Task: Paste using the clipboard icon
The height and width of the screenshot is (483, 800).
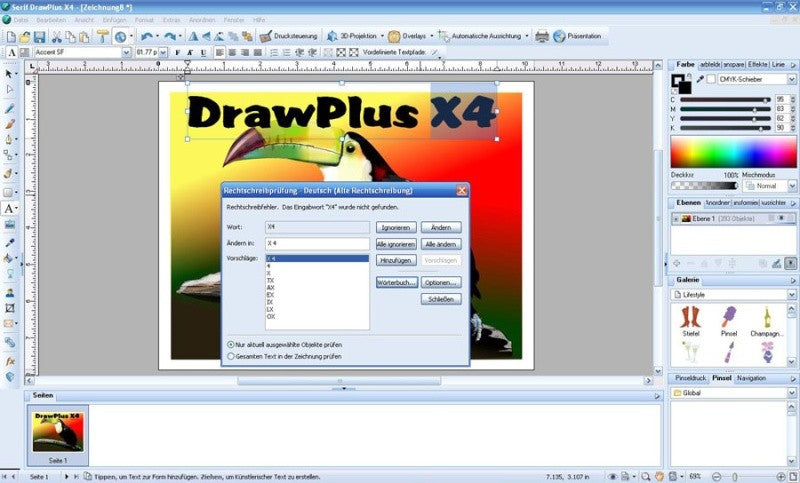Action: pos(84,37)
